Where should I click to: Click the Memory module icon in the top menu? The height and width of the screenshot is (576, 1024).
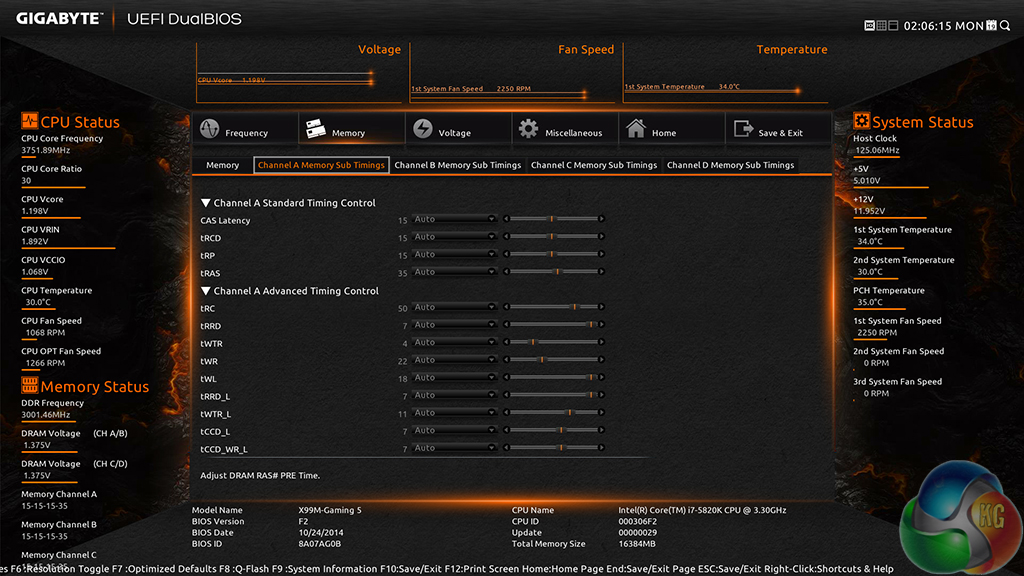coord(316,128)
